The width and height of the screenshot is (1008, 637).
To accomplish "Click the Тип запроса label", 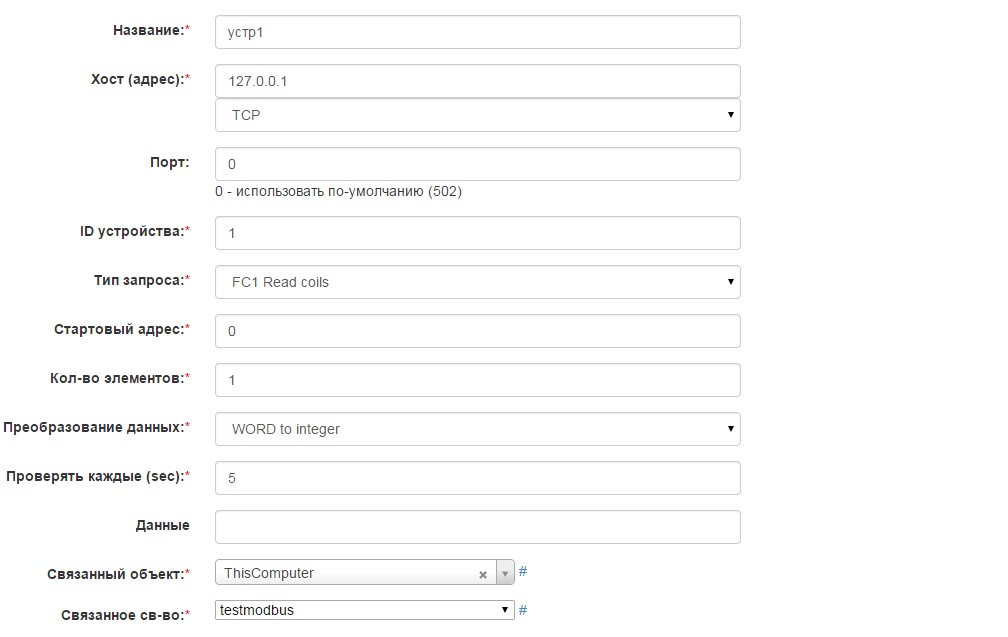I will 138,281.
